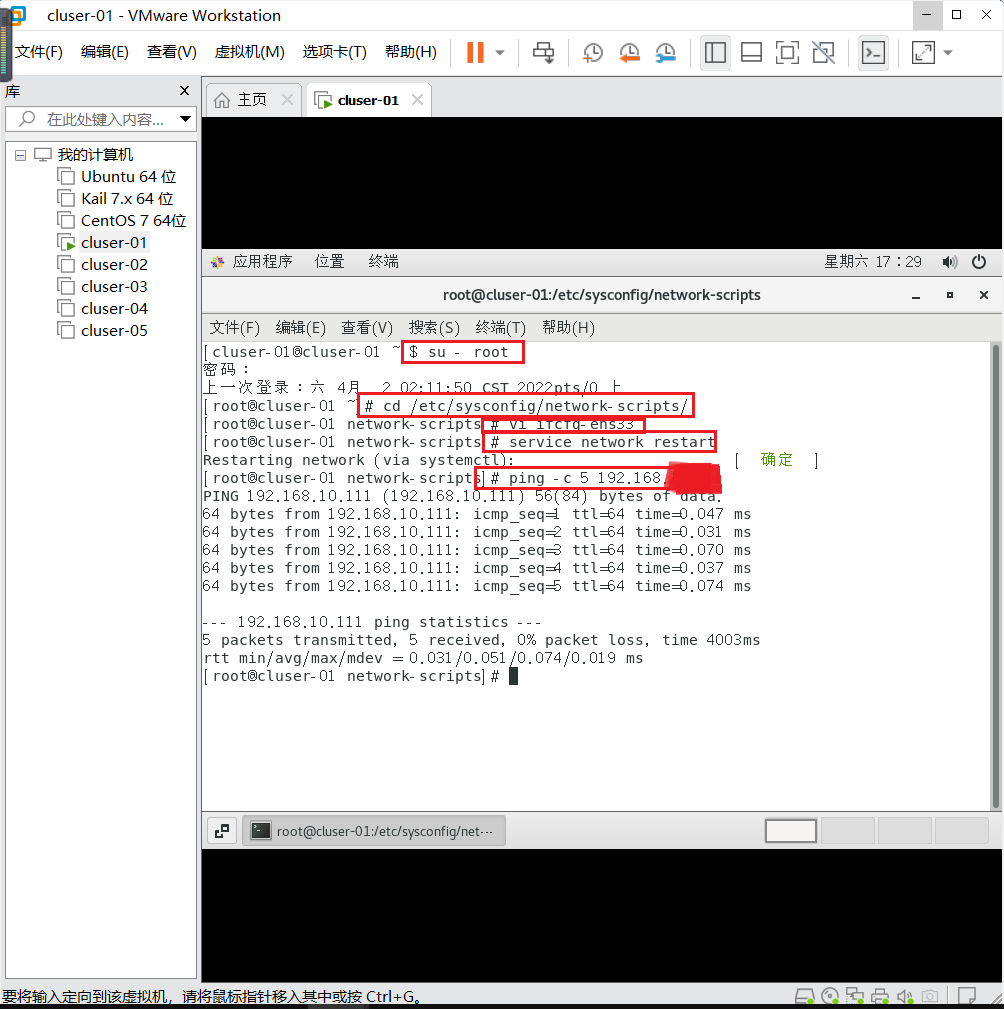
Task: Enter full screen mode icon
Action: coord(787,53)
